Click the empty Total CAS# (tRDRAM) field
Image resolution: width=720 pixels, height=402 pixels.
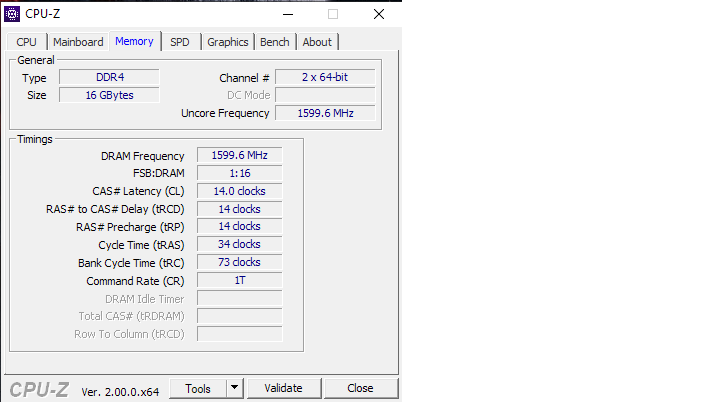[x=240, y=316]
